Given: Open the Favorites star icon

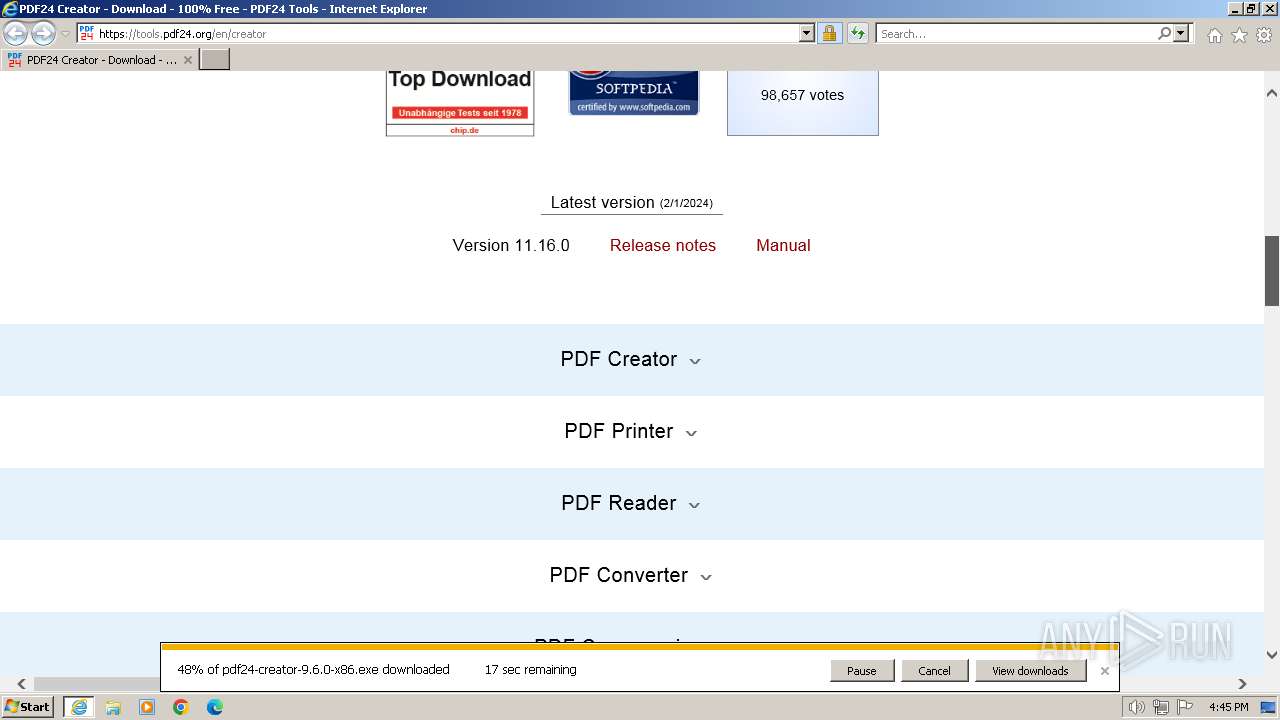Looking at the screenshot, I should pos(1239,35).
